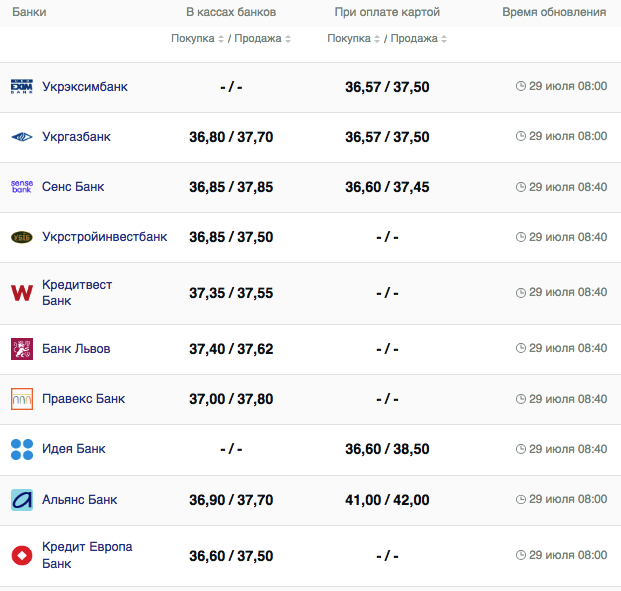The image size is (621, 591).
Task: Sort by card payment Покупка rate
Action: [x=354, y=39]
